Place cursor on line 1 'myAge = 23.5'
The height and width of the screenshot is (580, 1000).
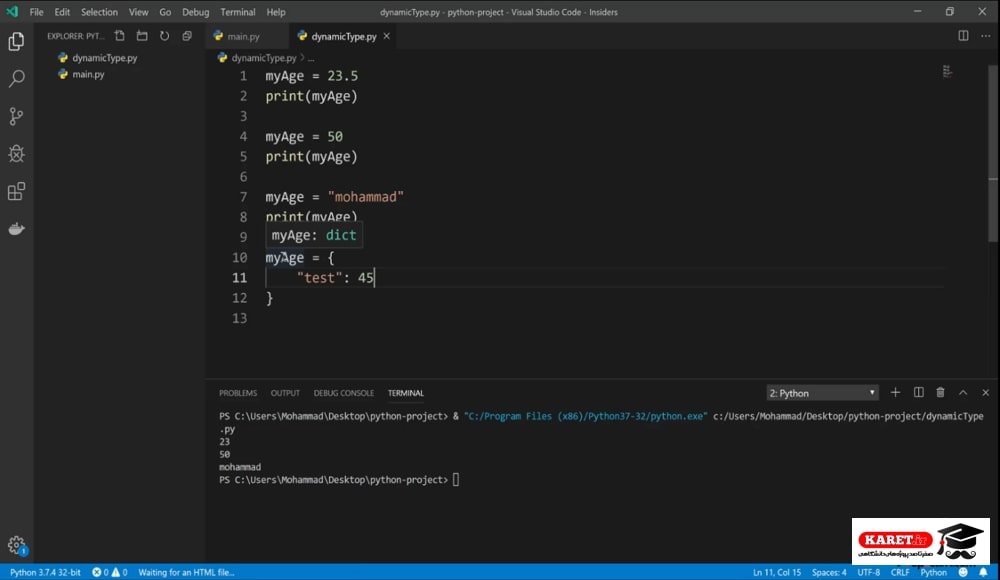(x=311, y=76)
